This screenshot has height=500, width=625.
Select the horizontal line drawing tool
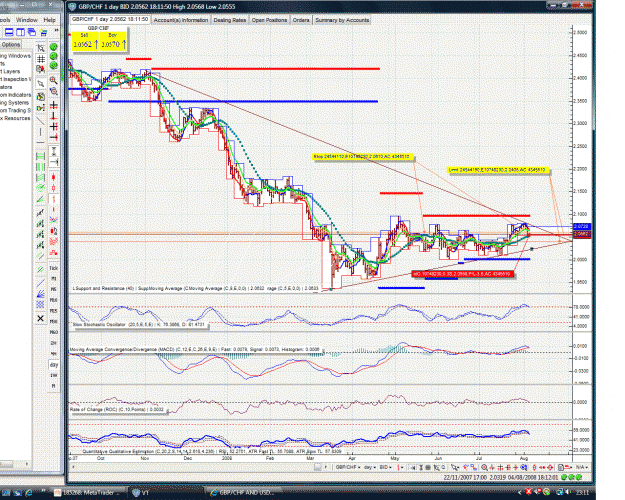click(x=41, y=142)
